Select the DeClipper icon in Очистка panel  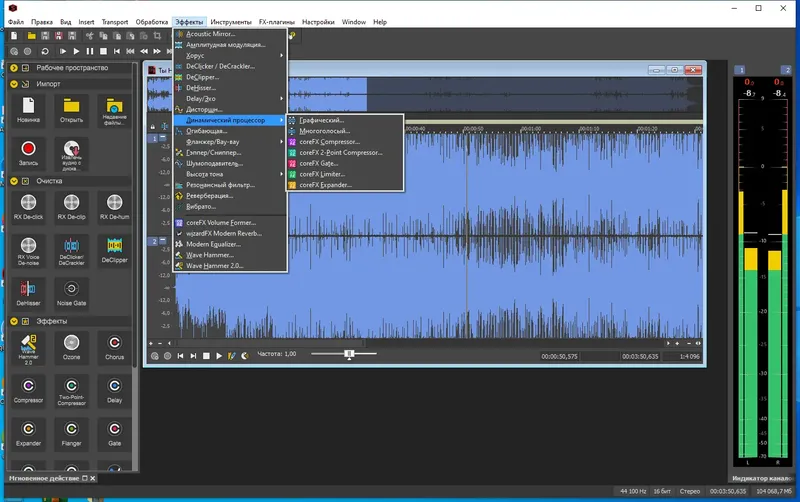(115, 246)
